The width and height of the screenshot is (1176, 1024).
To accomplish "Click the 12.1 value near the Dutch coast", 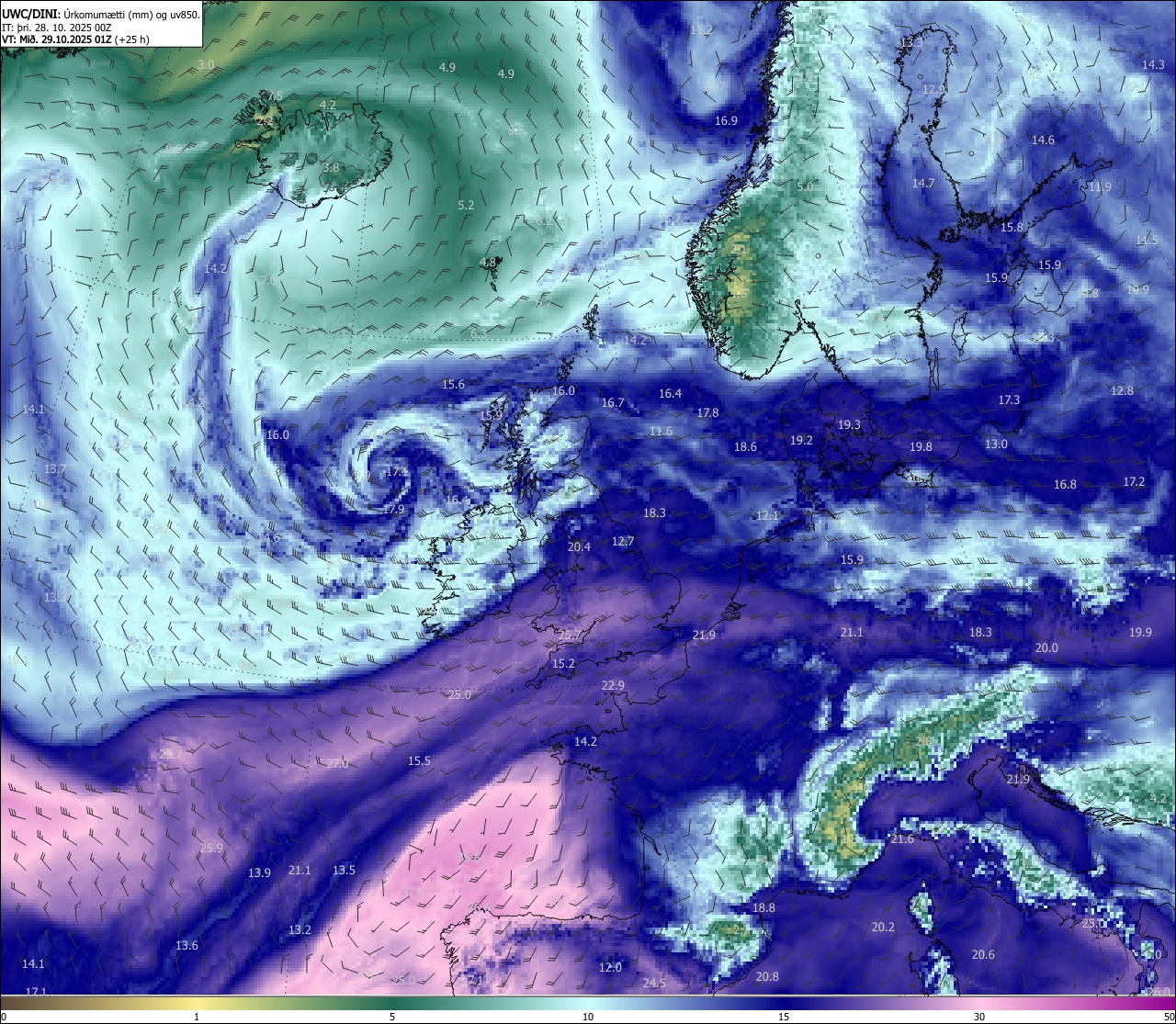I will point(767,516).
